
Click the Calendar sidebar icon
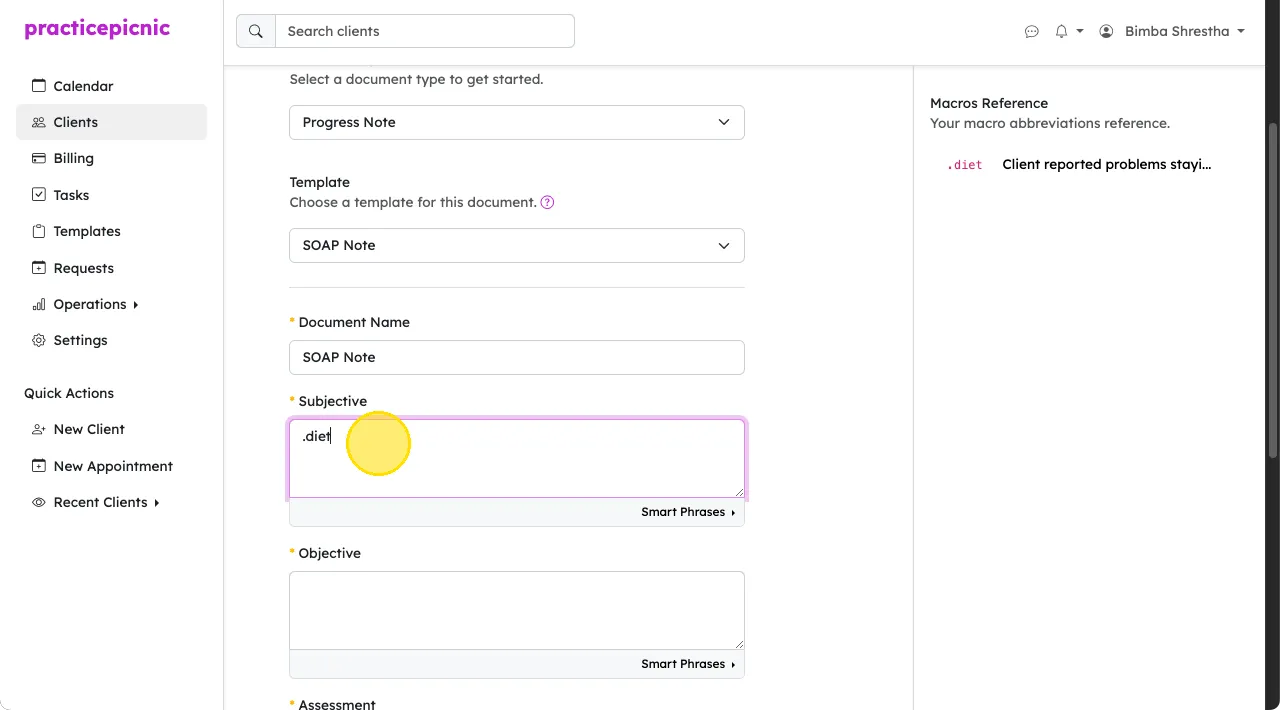coord(39,86)
